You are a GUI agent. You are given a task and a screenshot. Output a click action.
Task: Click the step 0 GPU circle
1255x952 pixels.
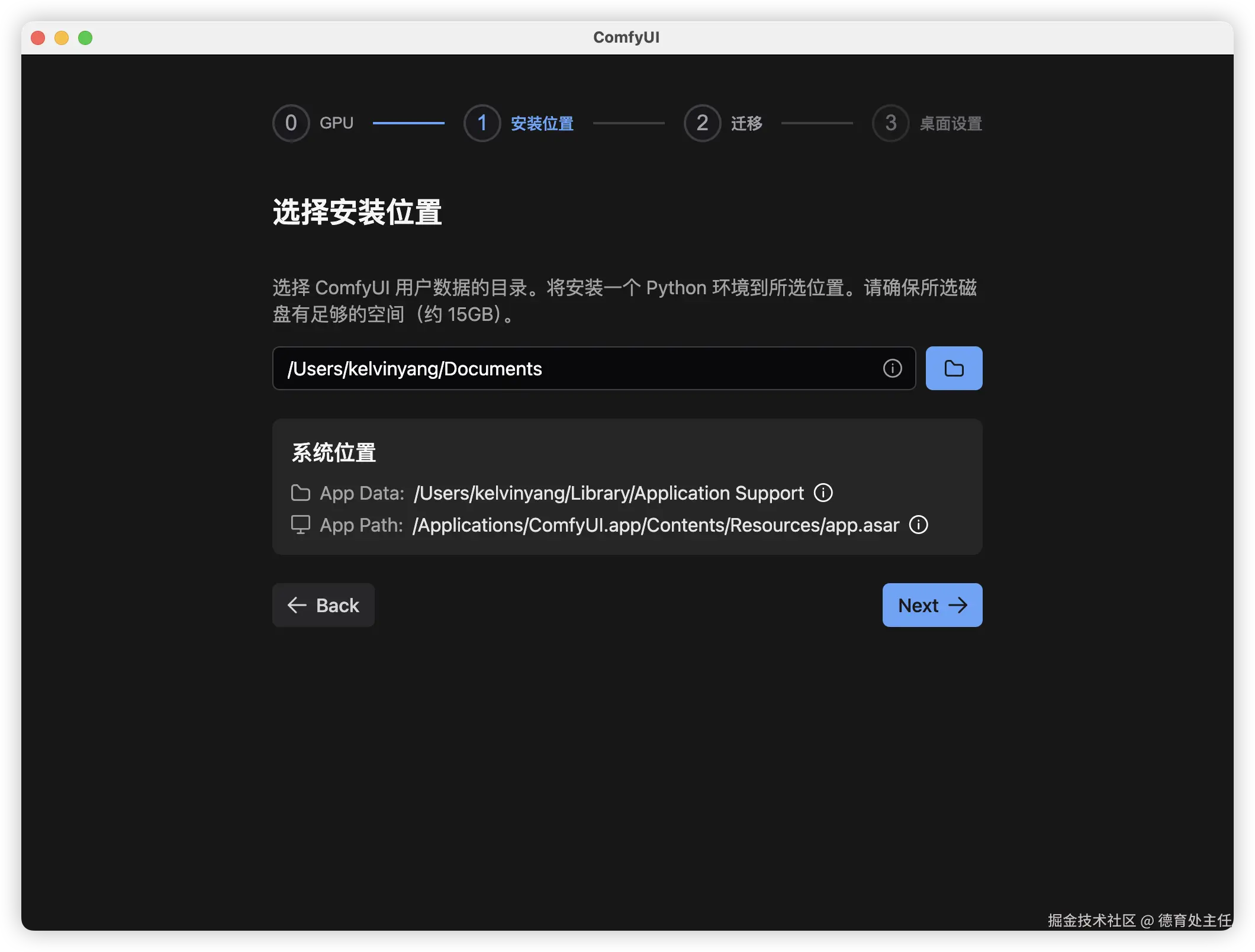tap(291, 123)
